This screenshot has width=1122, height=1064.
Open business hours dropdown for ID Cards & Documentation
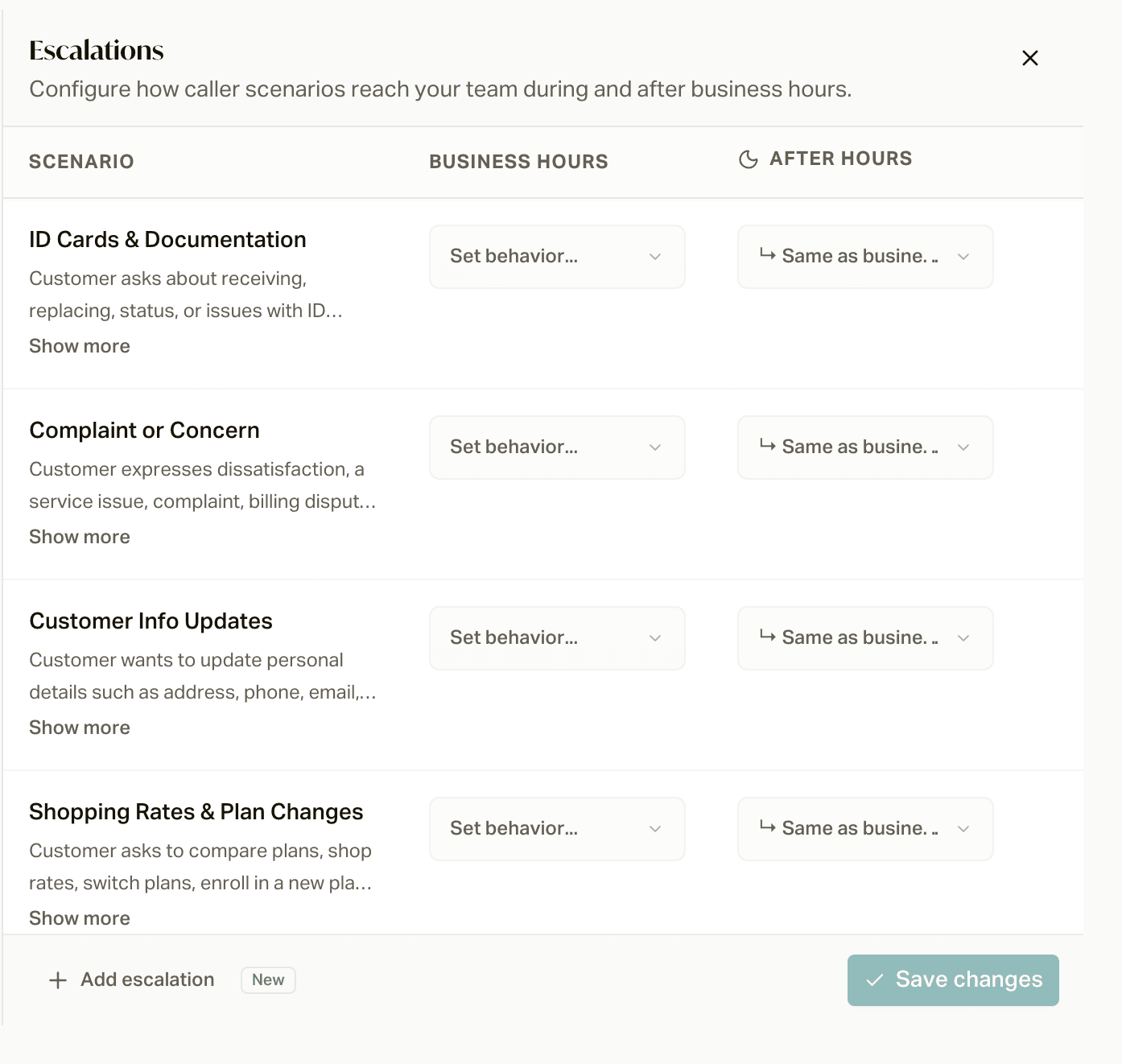coord(557,257)
